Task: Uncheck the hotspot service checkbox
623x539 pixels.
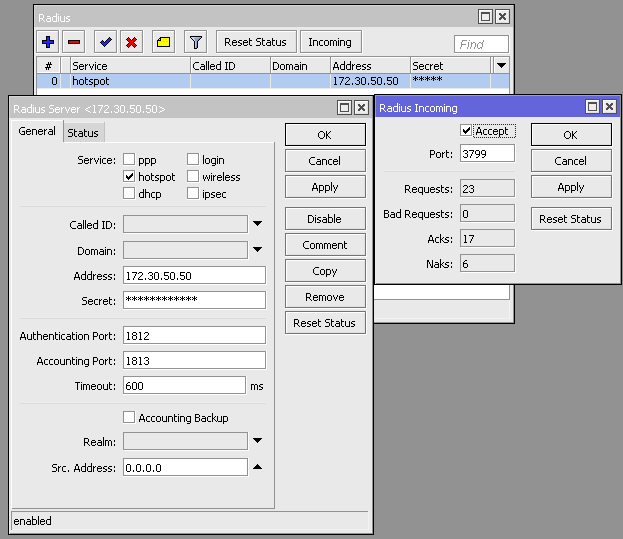Action: [x=128, y=177]
